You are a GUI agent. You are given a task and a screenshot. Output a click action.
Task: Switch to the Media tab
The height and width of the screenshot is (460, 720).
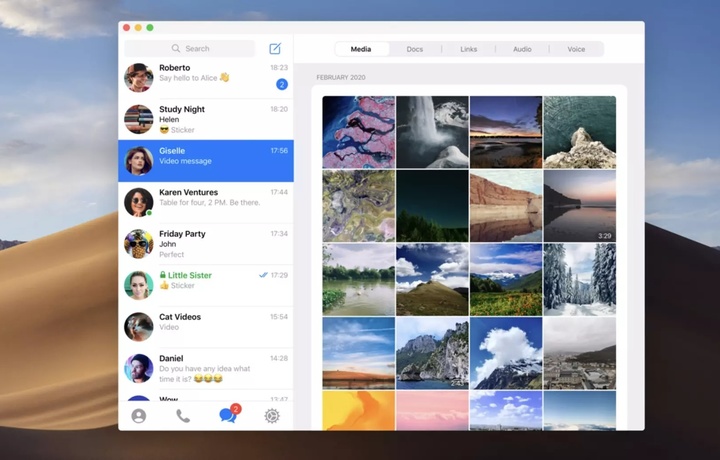tap(361, 49)
